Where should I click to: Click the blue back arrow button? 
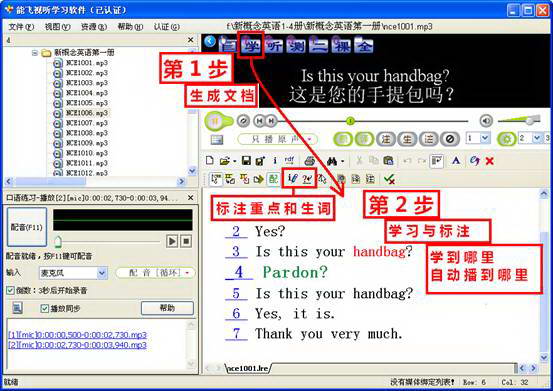(x=210, y=42)
